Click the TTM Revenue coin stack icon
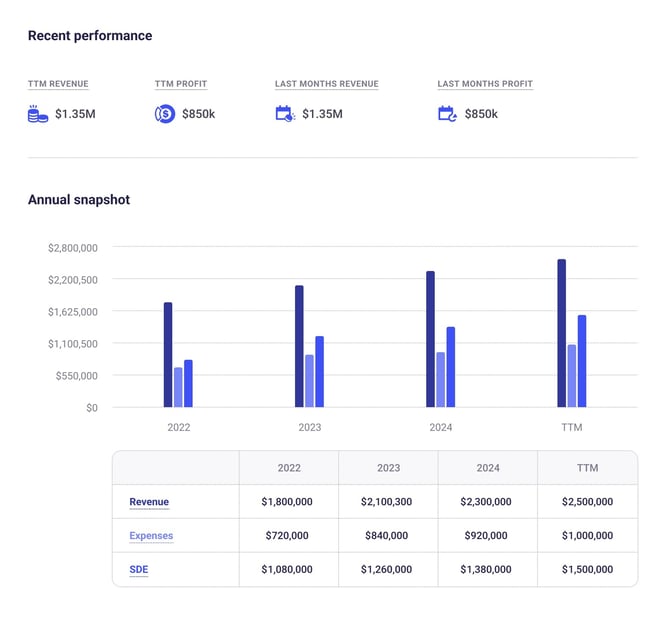The height and width of the screenshot is (617, 670). (38, 114)
